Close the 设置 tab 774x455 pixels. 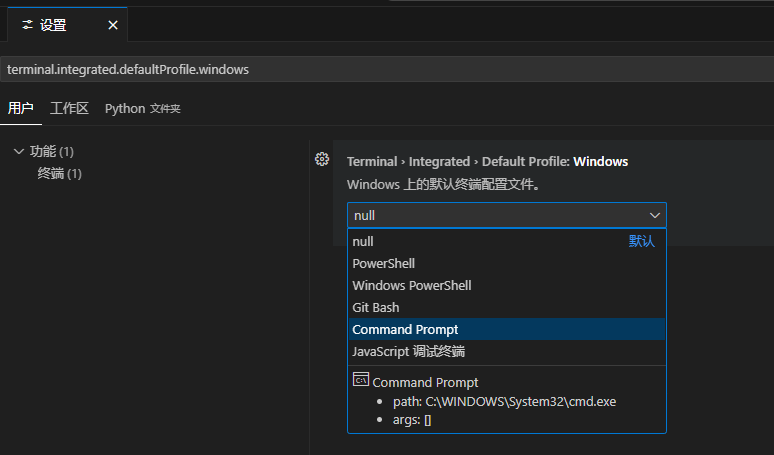pos(113,25)
